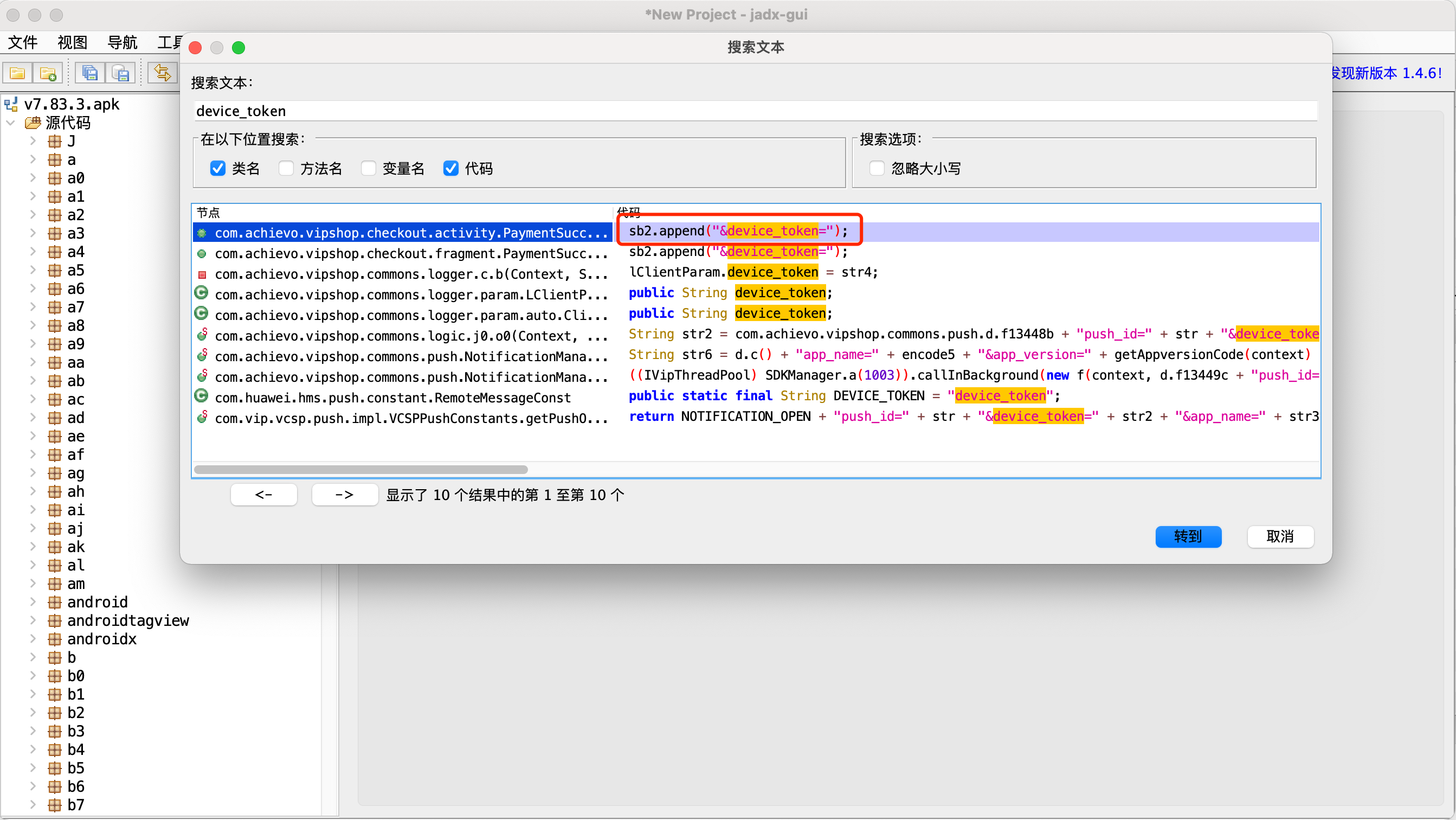The image size is (1456, 820).
Task: Expand the b0 package node
Action: [33, 676]
